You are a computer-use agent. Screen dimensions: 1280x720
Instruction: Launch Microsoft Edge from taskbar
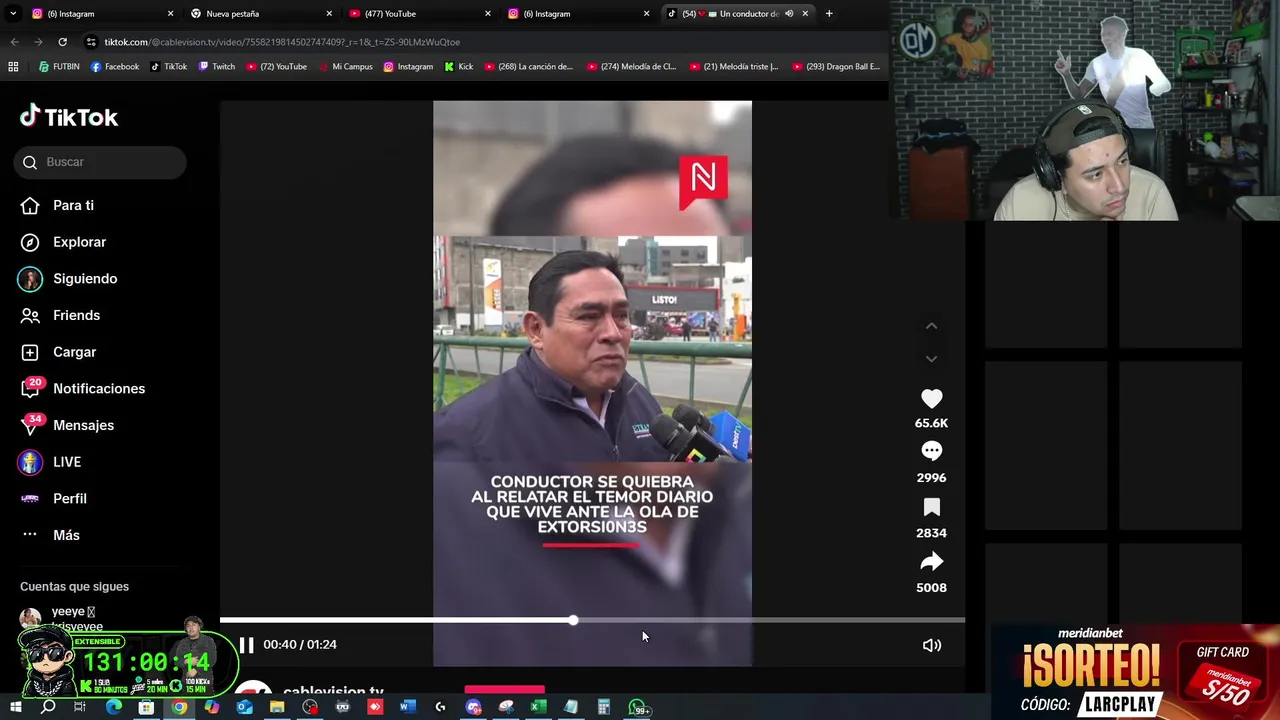point(113,707)
